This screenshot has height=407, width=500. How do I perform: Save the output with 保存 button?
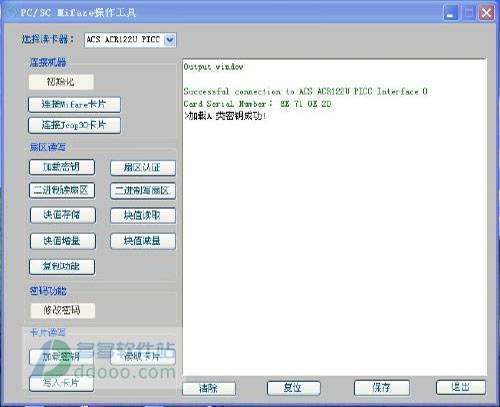tap(382, 388)
